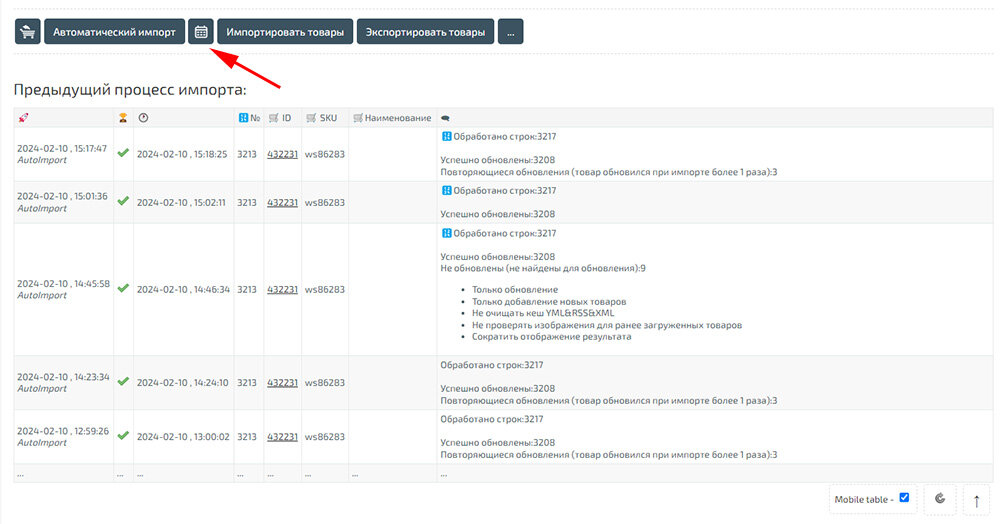Click the trophy status column header icon
The height and width of the screenshot is (524, 1000).
coord(123,118)
